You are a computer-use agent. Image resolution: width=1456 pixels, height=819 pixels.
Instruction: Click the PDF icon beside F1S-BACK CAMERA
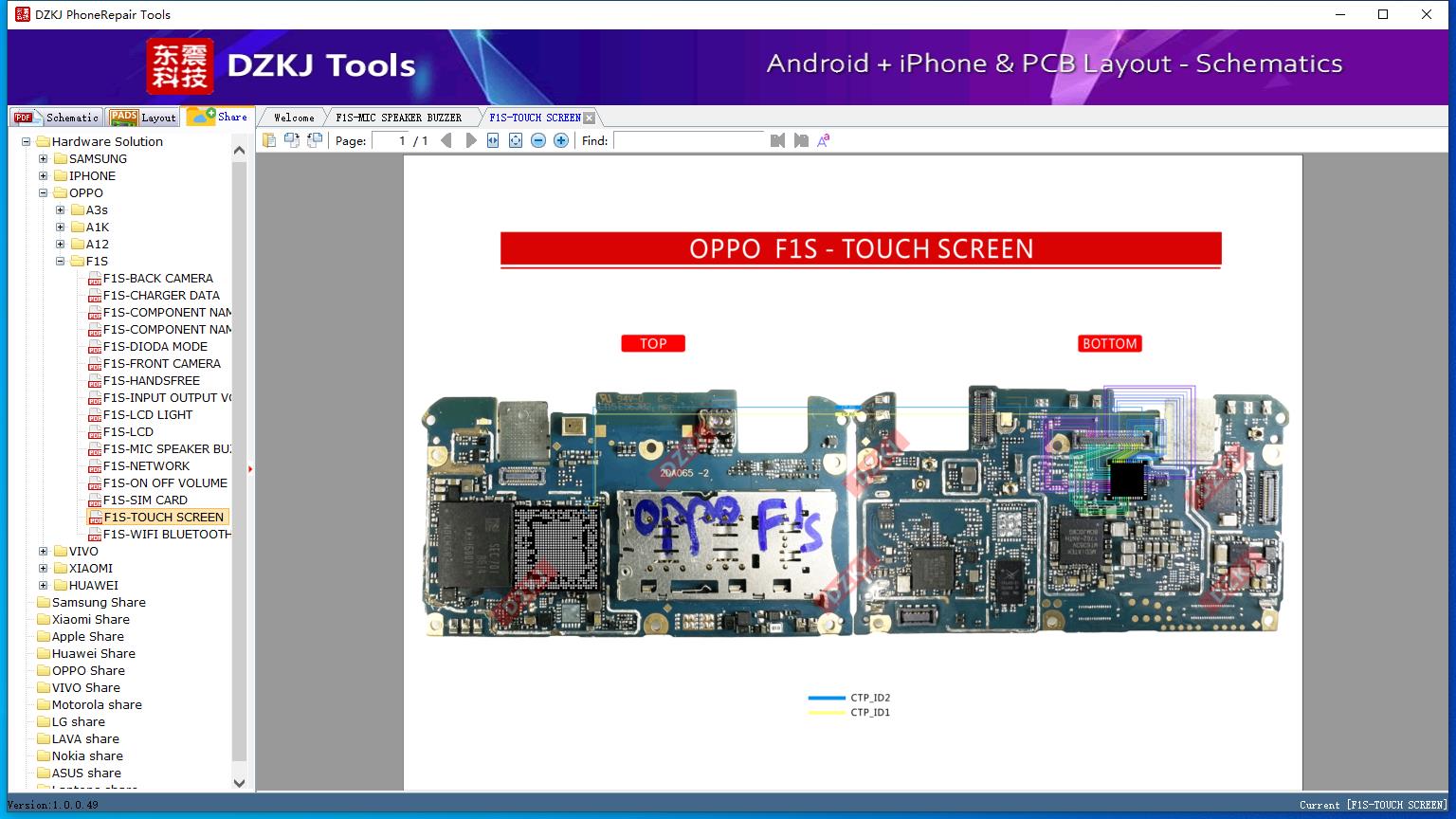(x=95, y=279)
